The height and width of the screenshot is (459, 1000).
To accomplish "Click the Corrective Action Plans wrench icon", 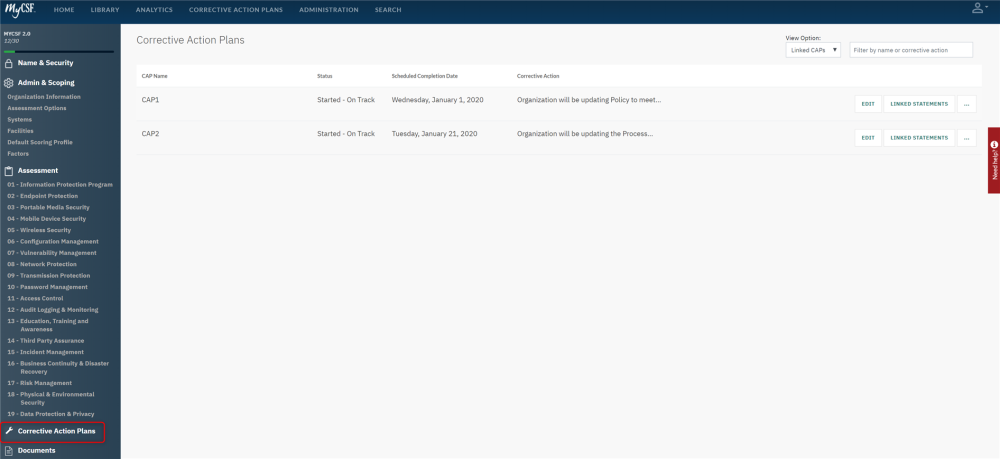I will [x=9, y=432].
